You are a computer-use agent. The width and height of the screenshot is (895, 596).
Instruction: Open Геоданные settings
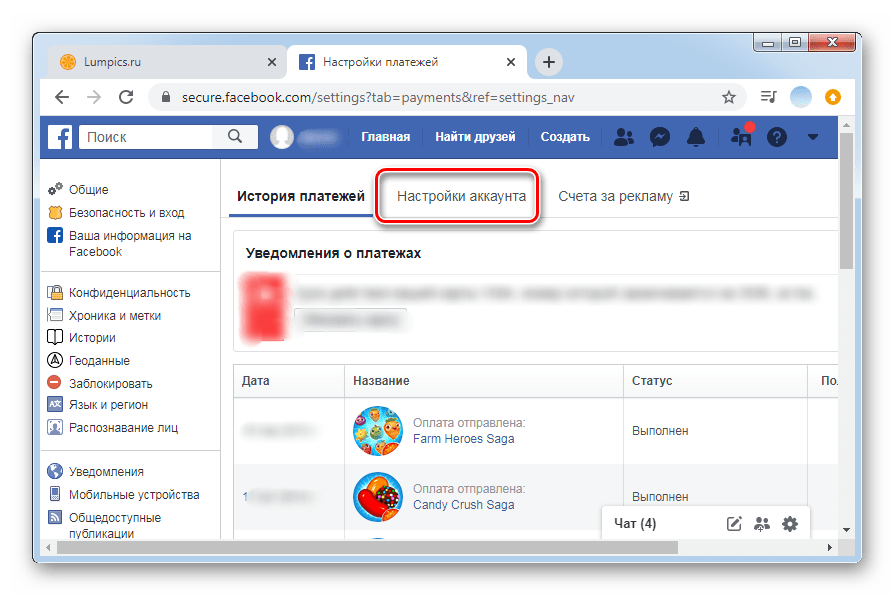[x=99, y=361]
